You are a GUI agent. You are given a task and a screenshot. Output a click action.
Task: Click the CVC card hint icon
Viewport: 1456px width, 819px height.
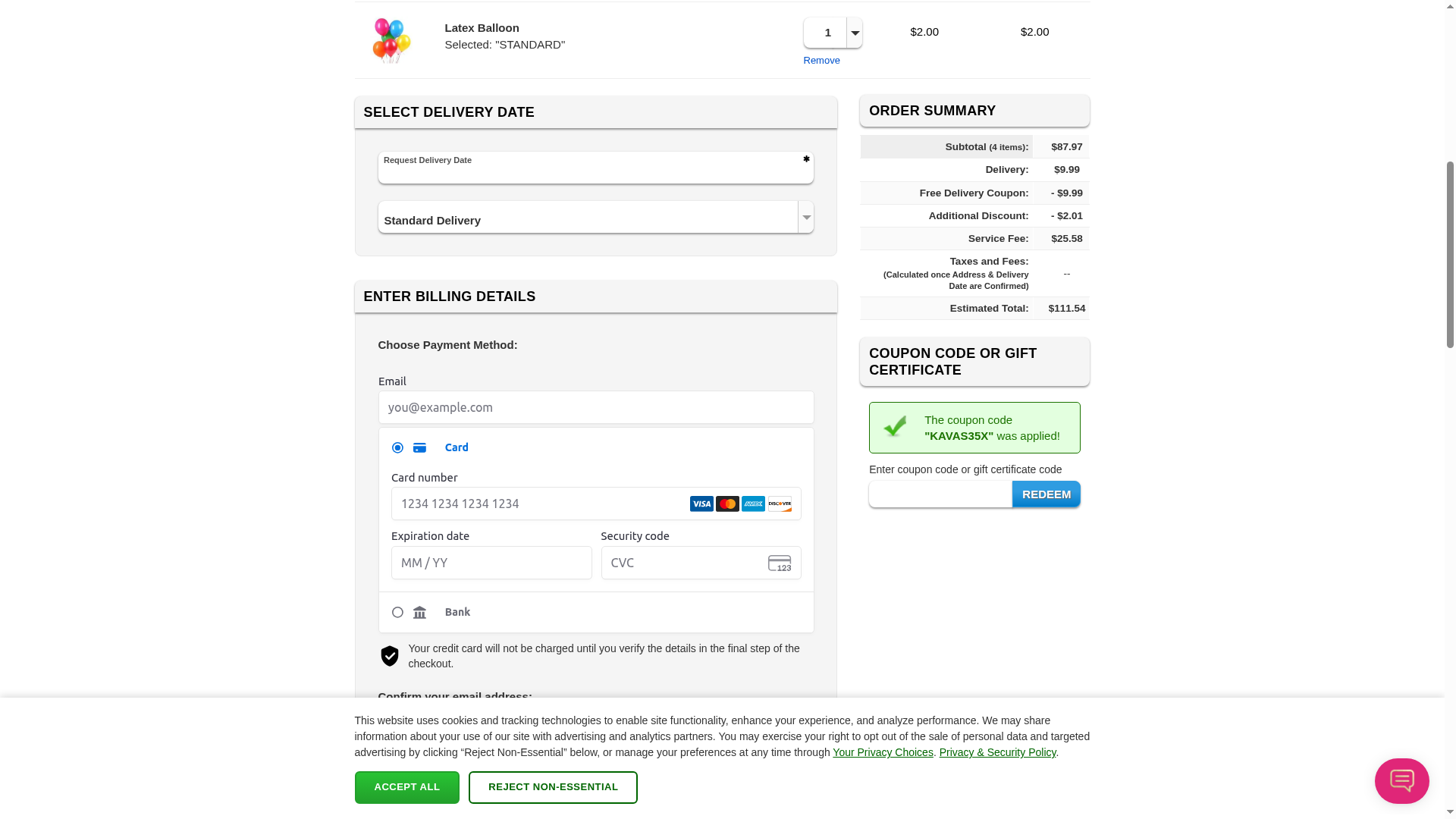tap(780, 563)
